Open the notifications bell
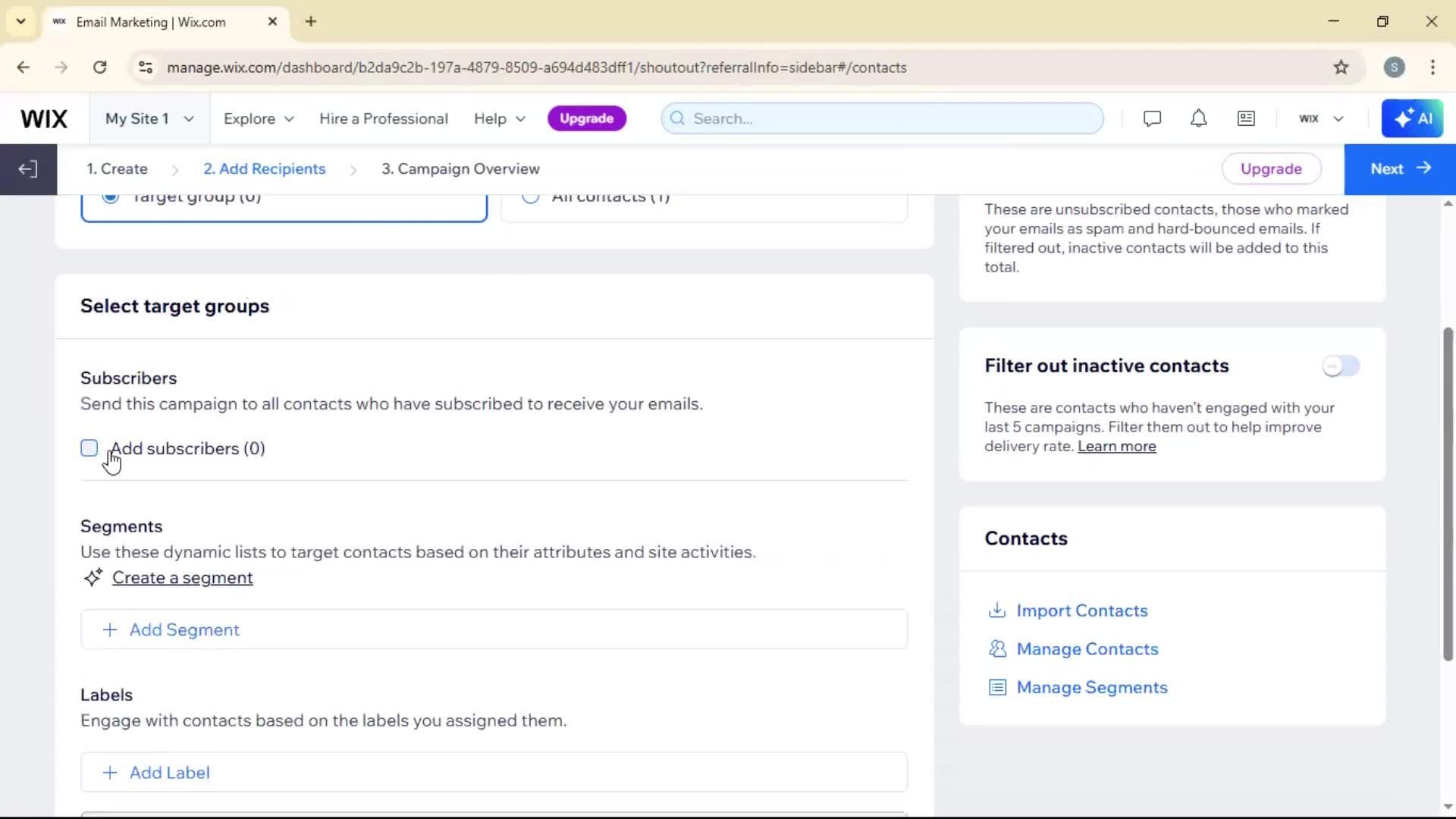This screenshot has height=819, width=1456. (1198, 119)
